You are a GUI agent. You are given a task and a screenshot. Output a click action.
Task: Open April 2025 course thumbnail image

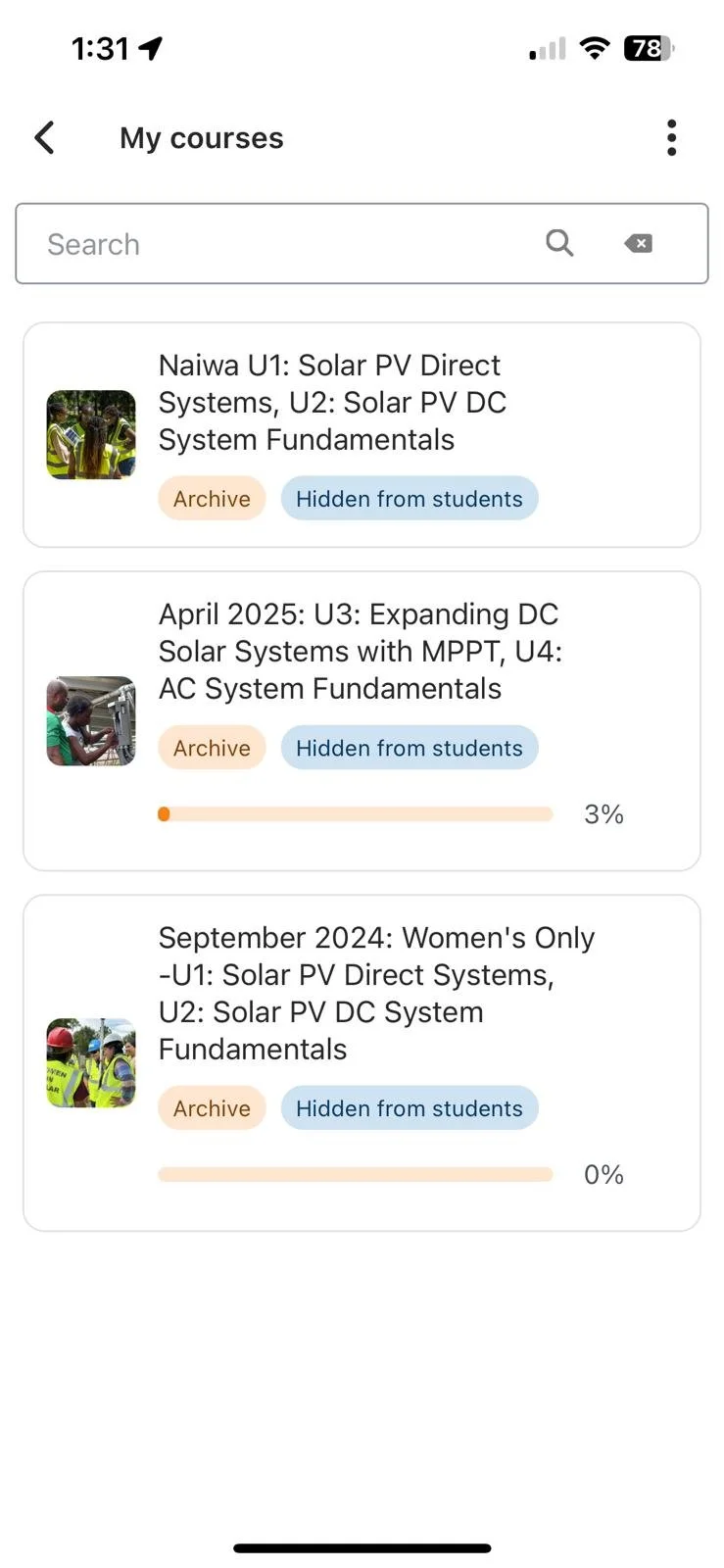91,720
